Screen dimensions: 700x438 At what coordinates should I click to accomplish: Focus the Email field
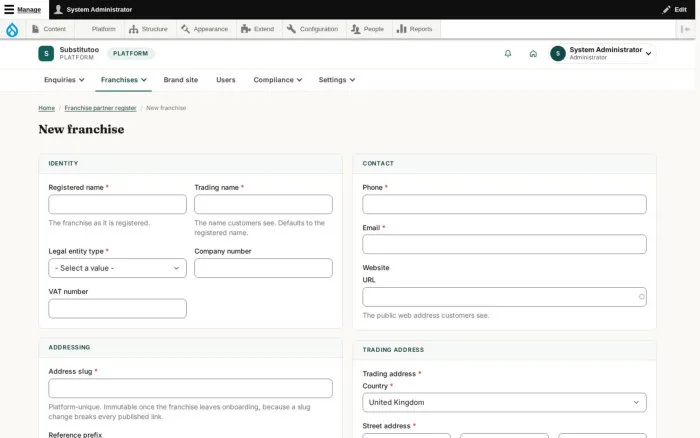pos(504,245)
